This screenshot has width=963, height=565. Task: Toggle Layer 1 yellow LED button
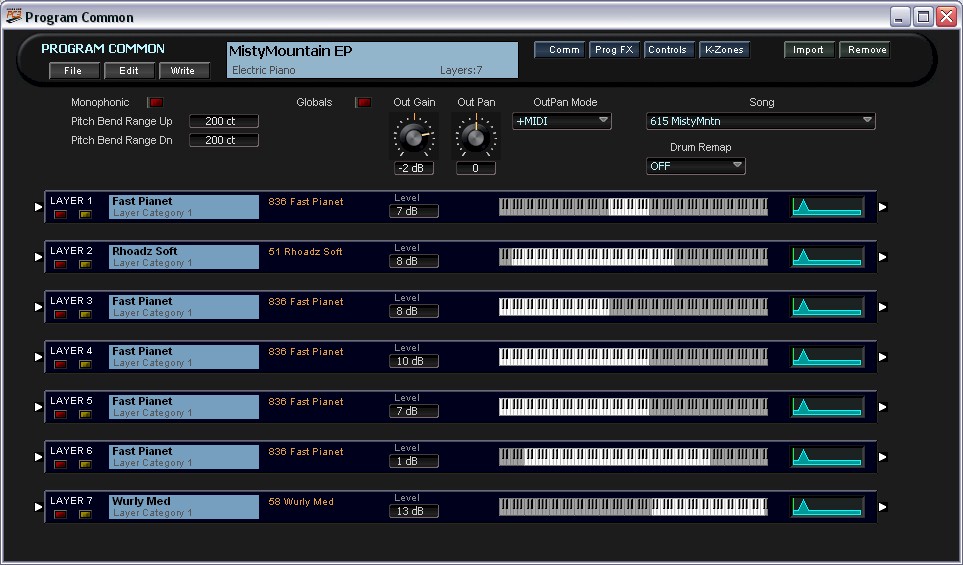(85, 214)
